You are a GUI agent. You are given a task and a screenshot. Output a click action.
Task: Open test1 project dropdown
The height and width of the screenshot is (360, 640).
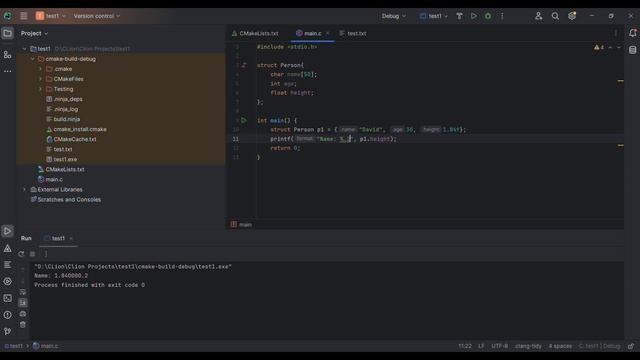pyautogui.click(x=51, y=16)
